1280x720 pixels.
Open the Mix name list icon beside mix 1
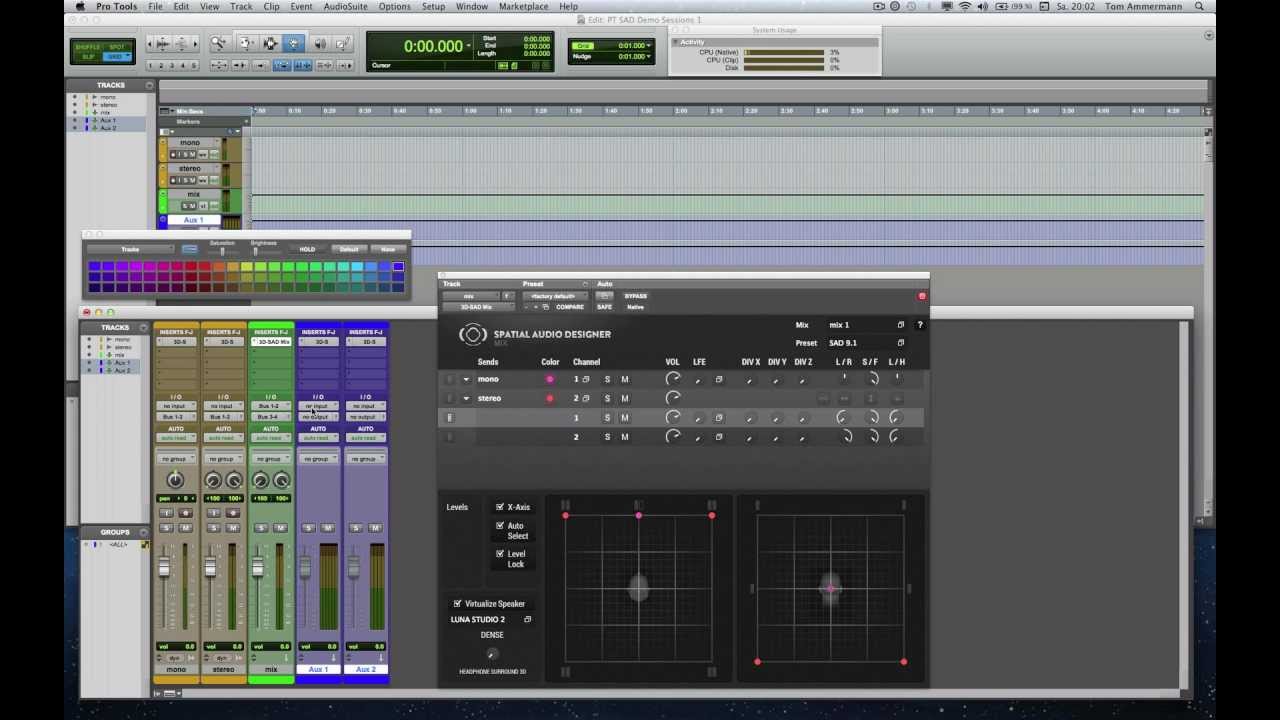coord(900,325)
